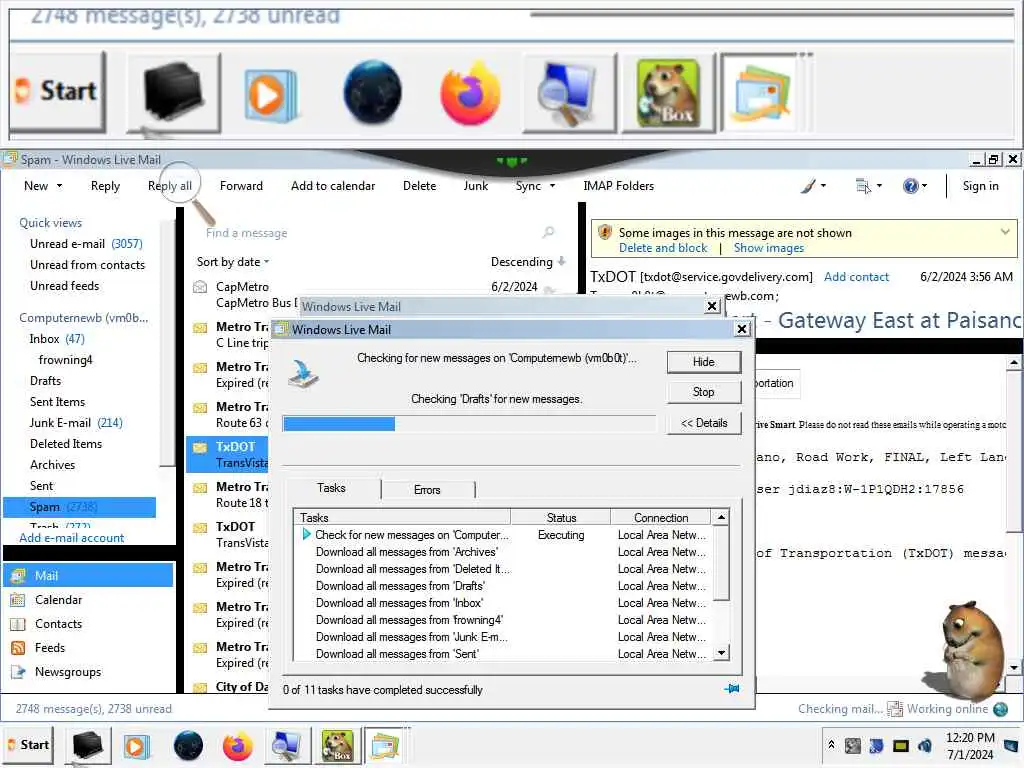Switch to the Errors tab

(427, 490)
